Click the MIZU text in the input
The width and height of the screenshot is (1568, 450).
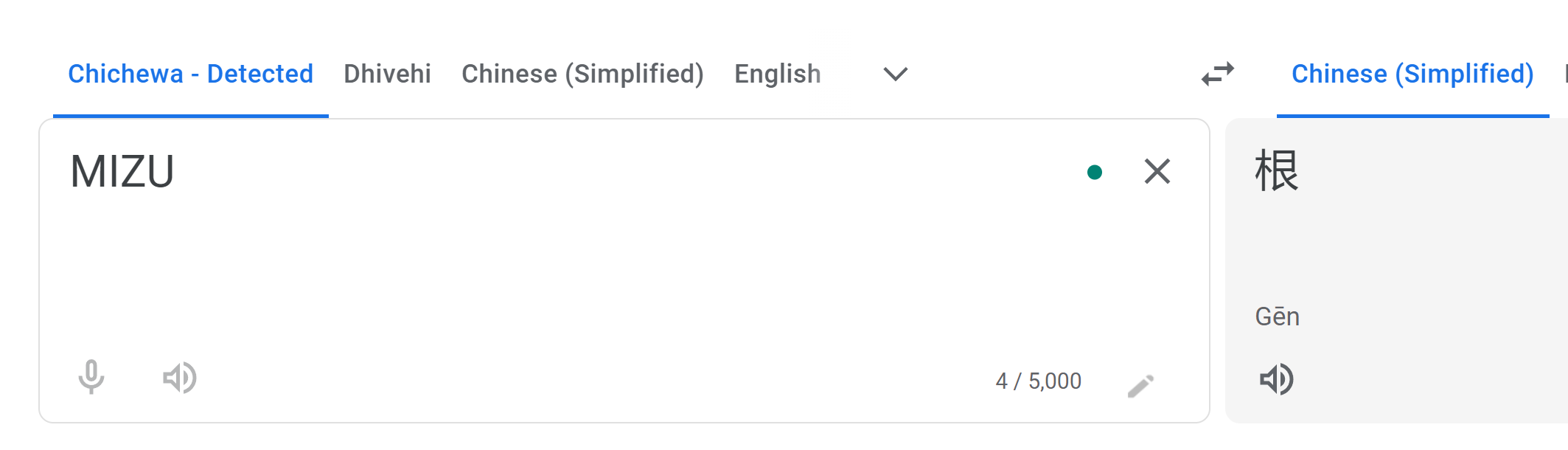122,171
